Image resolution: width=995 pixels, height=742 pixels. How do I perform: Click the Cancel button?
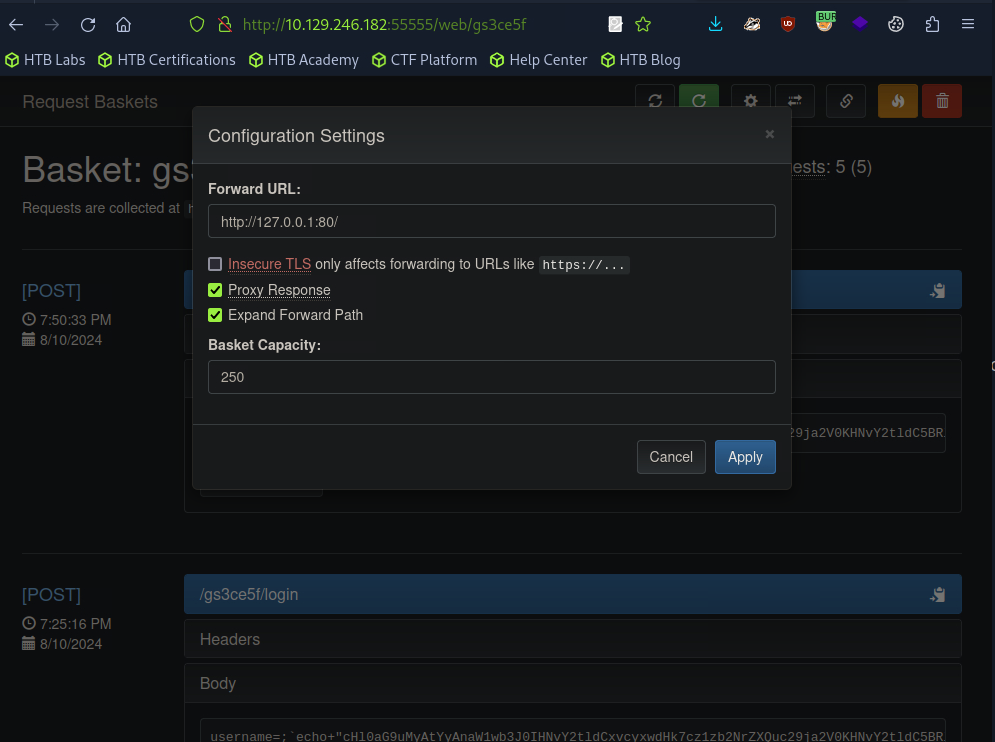671,457
